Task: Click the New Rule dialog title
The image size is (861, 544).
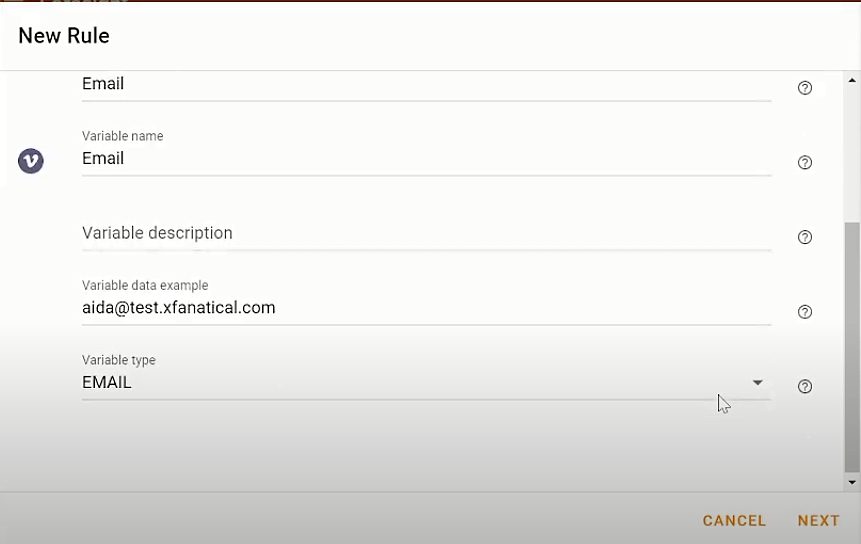Action: pos(64,36)
